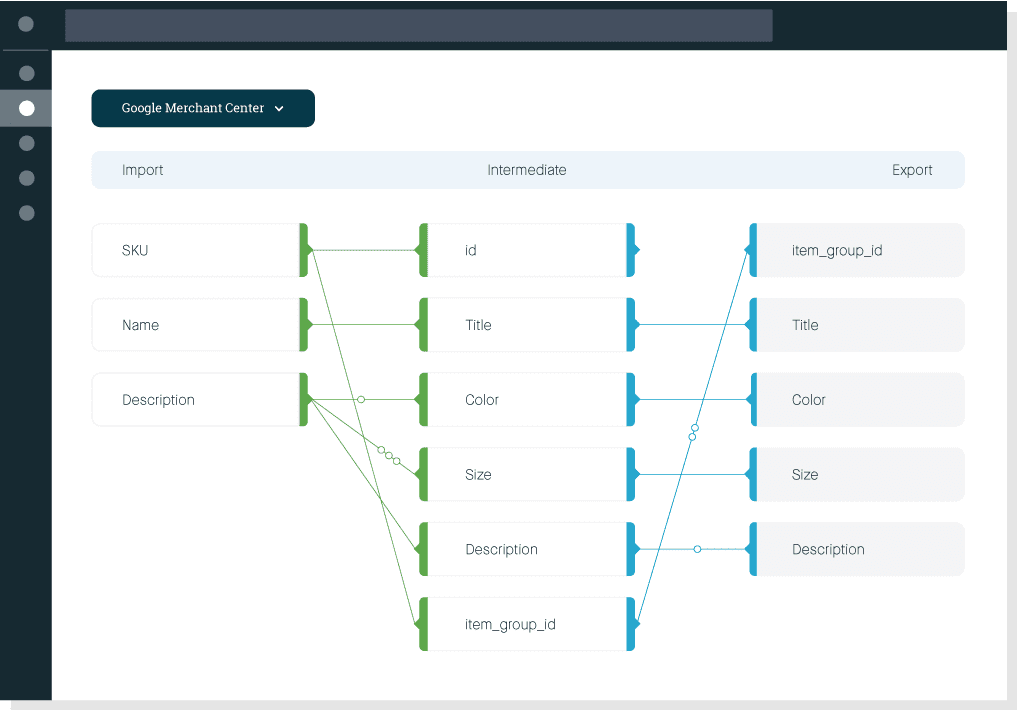Select the highlighted sidebar navigation icon
1017x710 pixels.
[x=26, y=108]
